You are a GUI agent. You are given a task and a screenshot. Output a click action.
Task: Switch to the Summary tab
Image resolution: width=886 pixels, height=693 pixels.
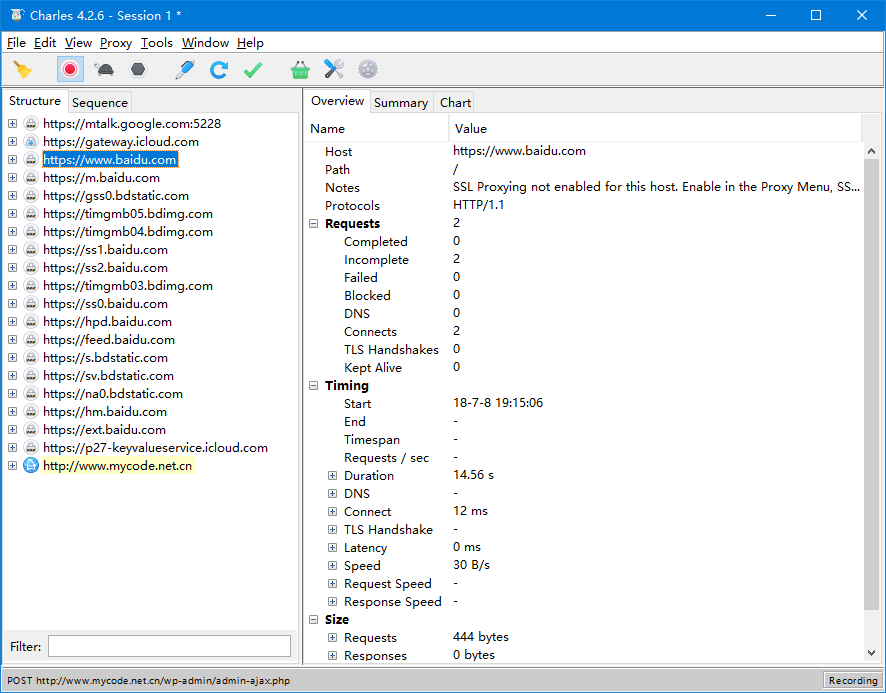pyautogui.click(x=401, y=102)
